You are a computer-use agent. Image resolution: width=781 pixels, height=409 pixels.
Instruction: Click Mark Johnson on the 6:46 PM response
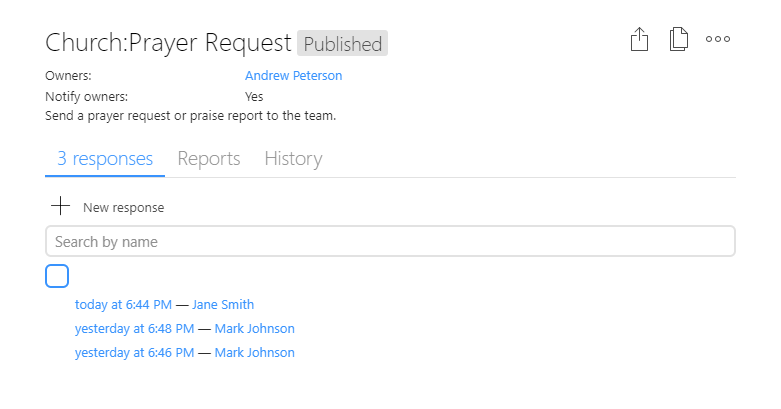click(255, 353)
